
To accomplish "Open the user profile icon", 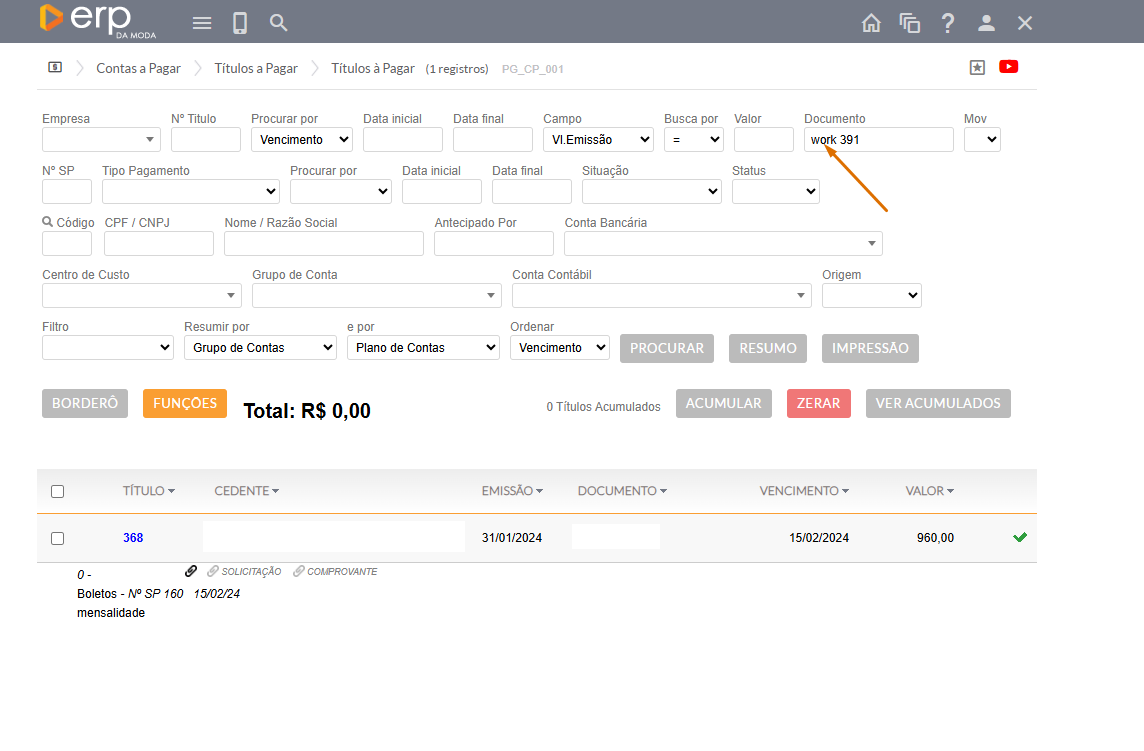I will click(x=986, y=23).
